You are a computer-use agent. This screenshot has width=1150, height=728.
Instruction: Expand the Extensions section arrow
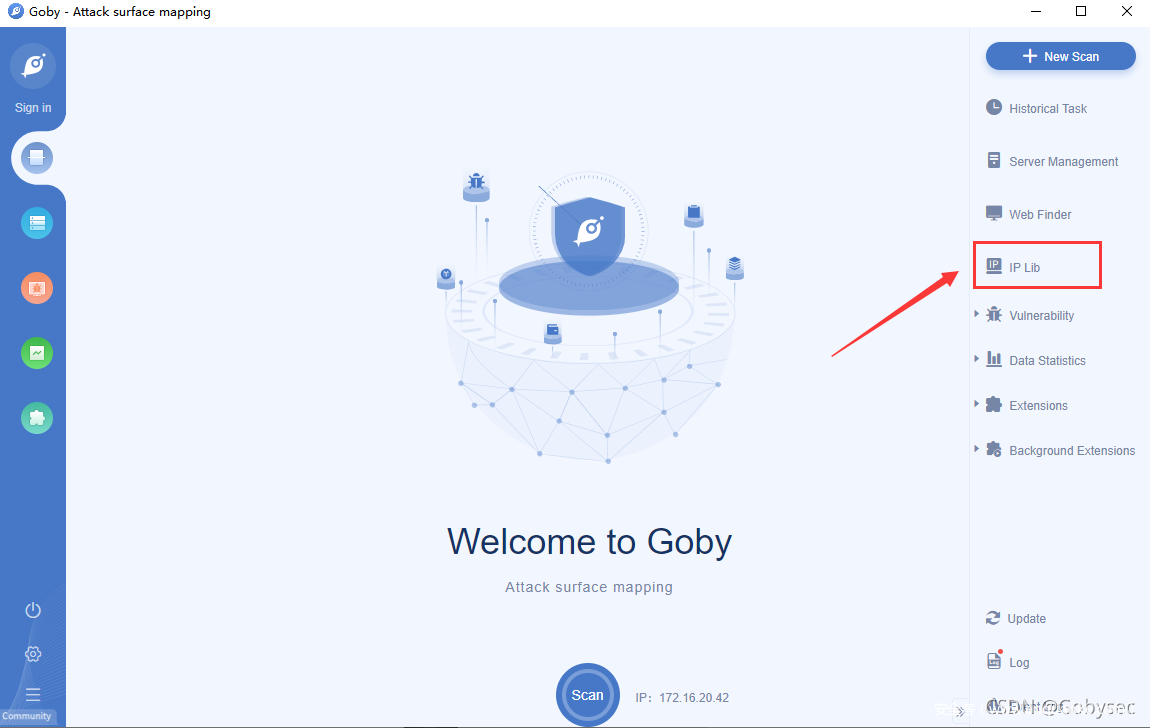(976, 404)
